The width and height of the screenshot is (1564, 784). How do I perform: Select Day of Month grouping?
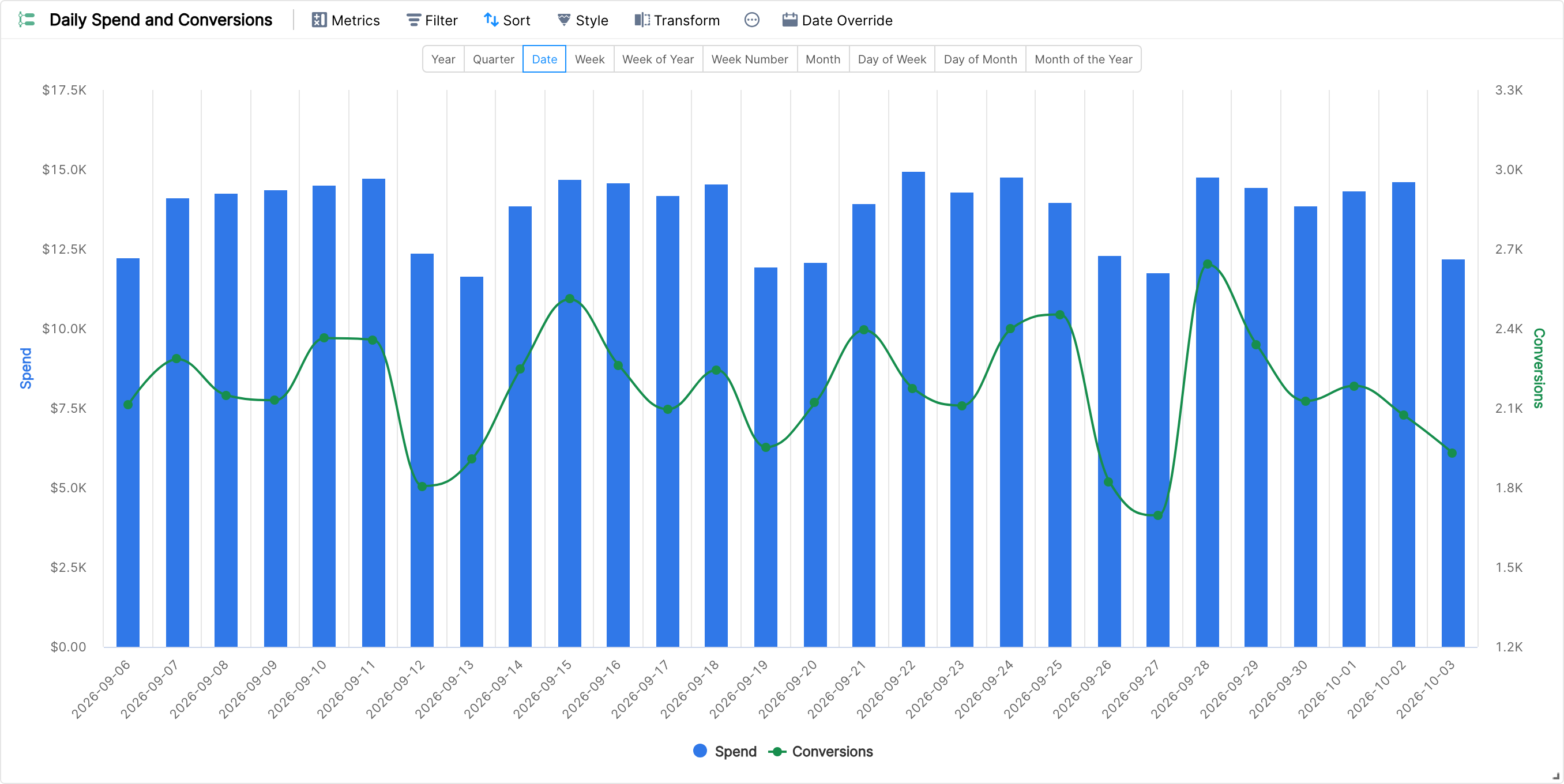tap(980, 59)
